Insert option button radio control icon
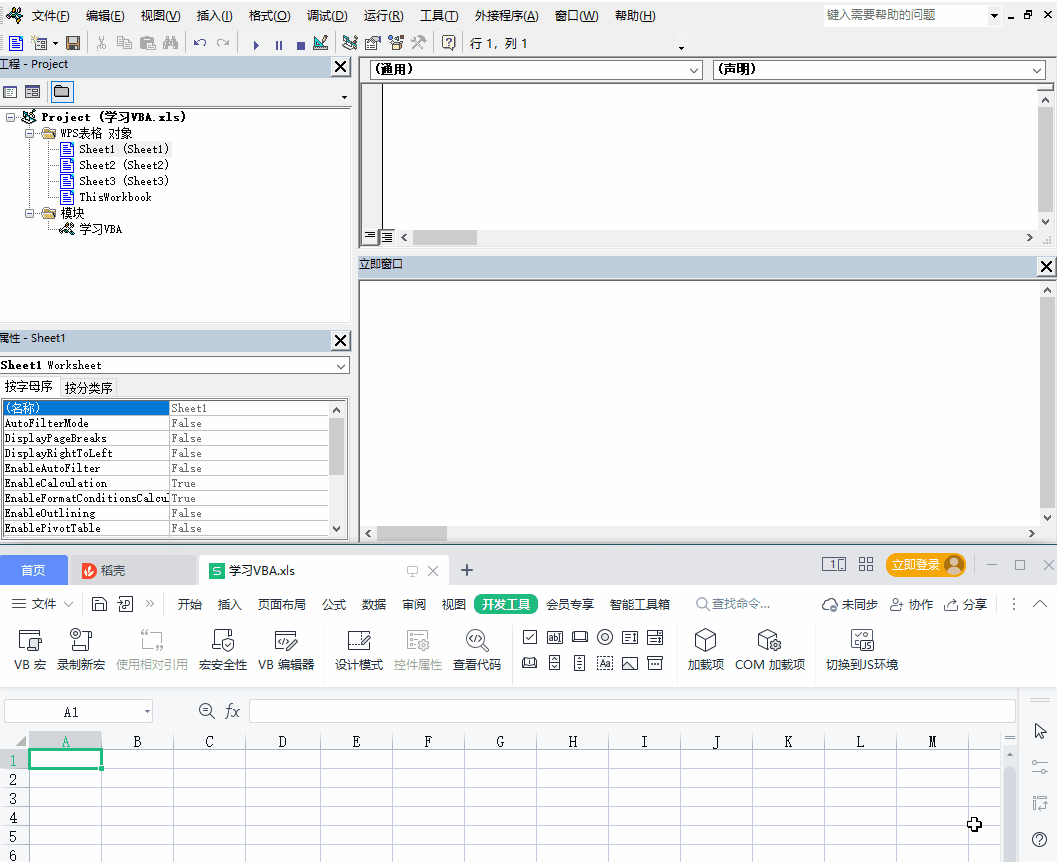The height and width of the screenshot is (862, 1057). coord(605,638)
